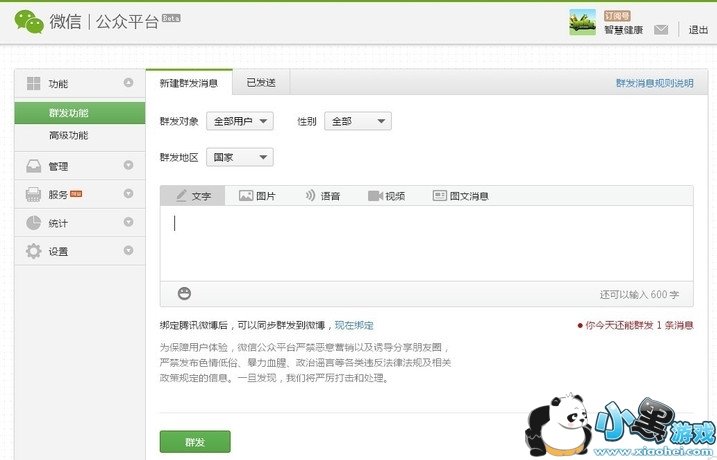Screen dimensions: 717x460
Task: Click the WeChat logo icon
Action: (29, 21)
